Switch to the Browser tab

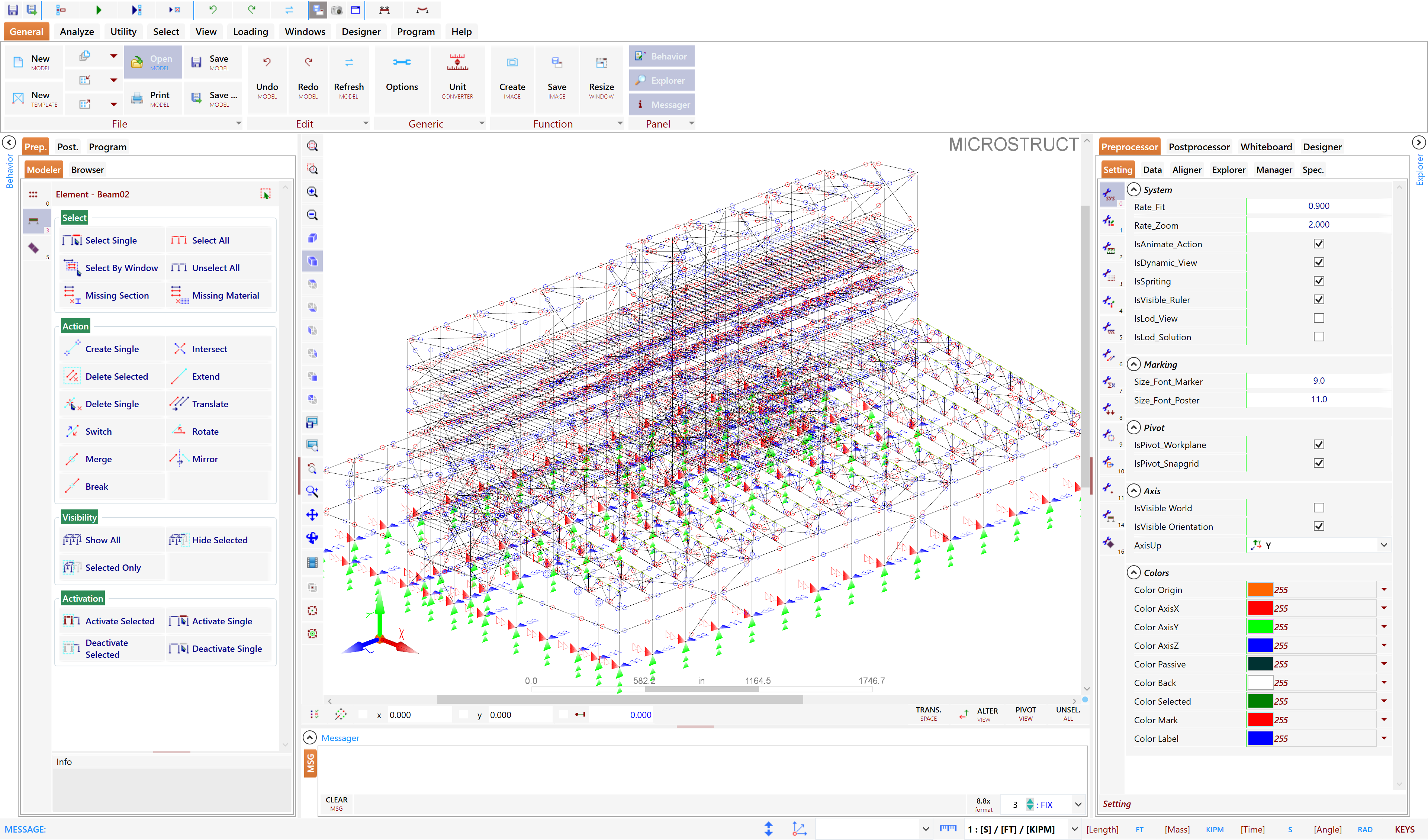point(87,170)
